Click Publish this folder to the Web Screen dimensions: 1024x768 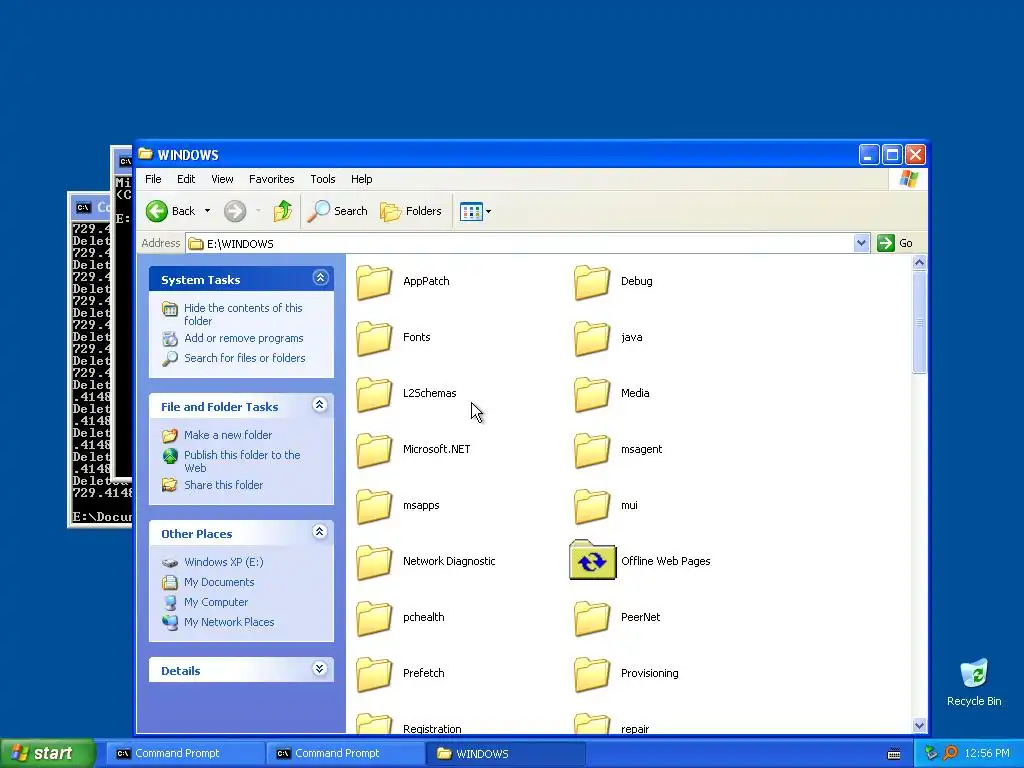click(x=242, y=461)
